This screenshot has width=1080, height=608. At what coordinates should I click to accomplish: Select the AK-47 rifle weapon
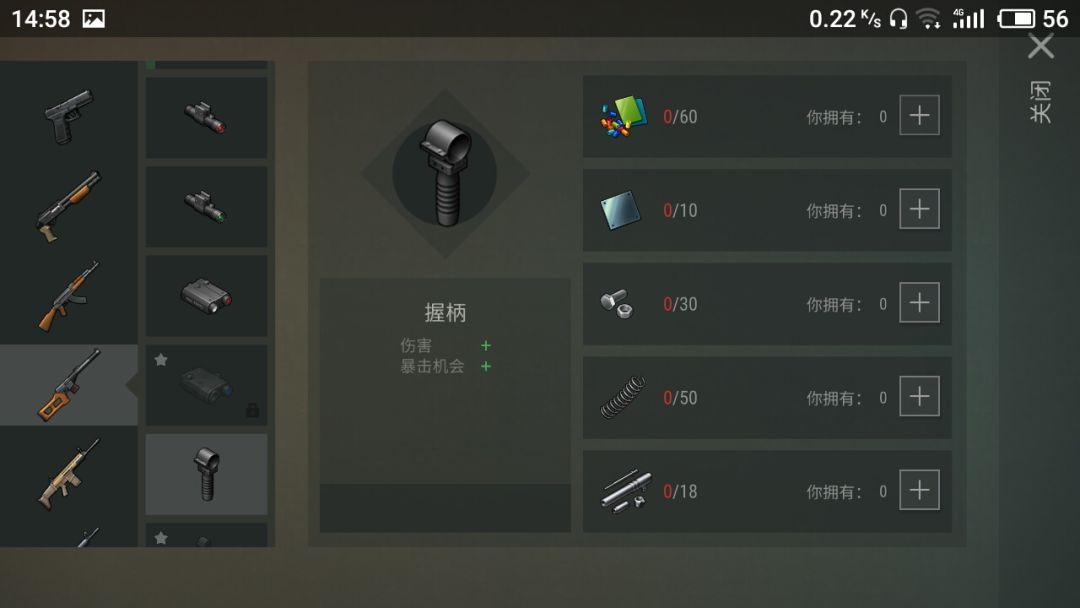69,295
